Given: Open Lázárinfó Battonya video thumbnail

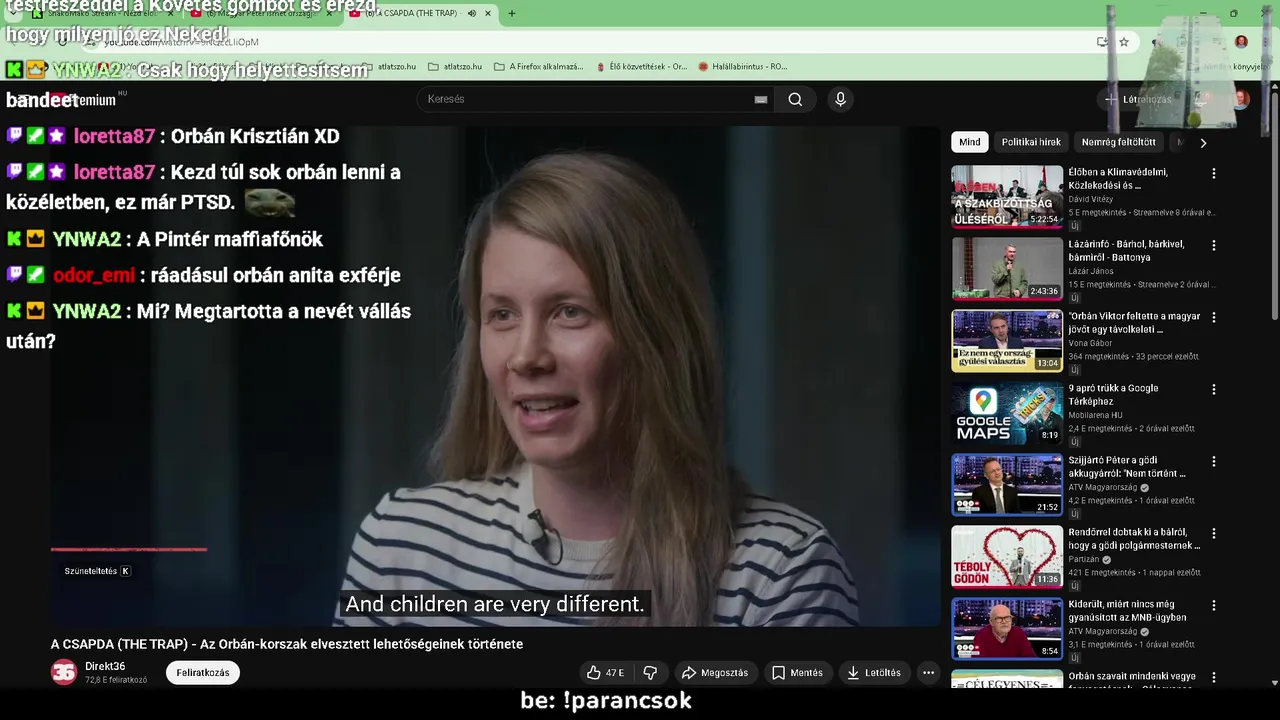Looking at the screenshot, I should point(1007,269).
